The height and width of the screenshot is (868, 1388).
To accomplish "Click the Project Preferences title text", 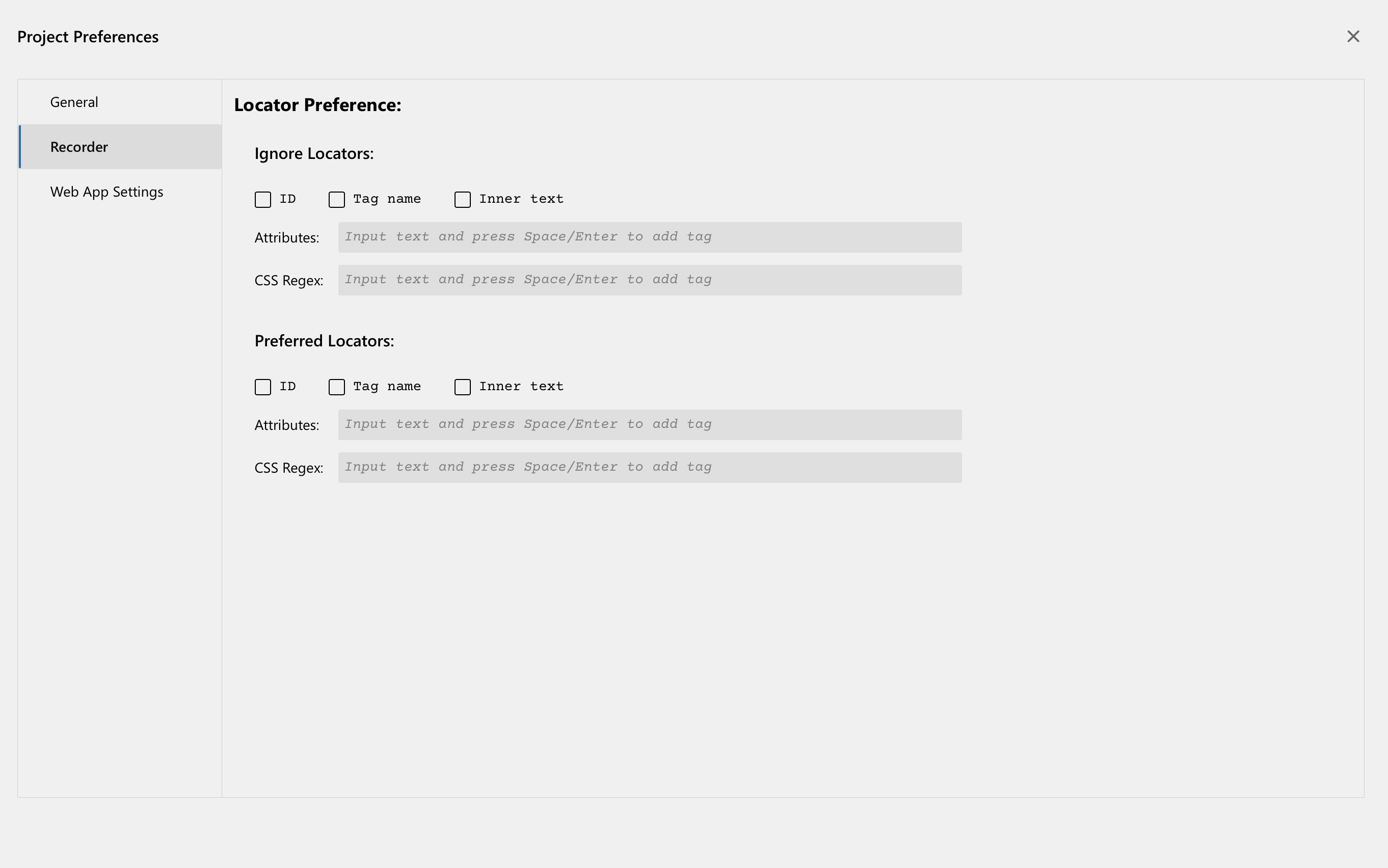I will 87,36.
